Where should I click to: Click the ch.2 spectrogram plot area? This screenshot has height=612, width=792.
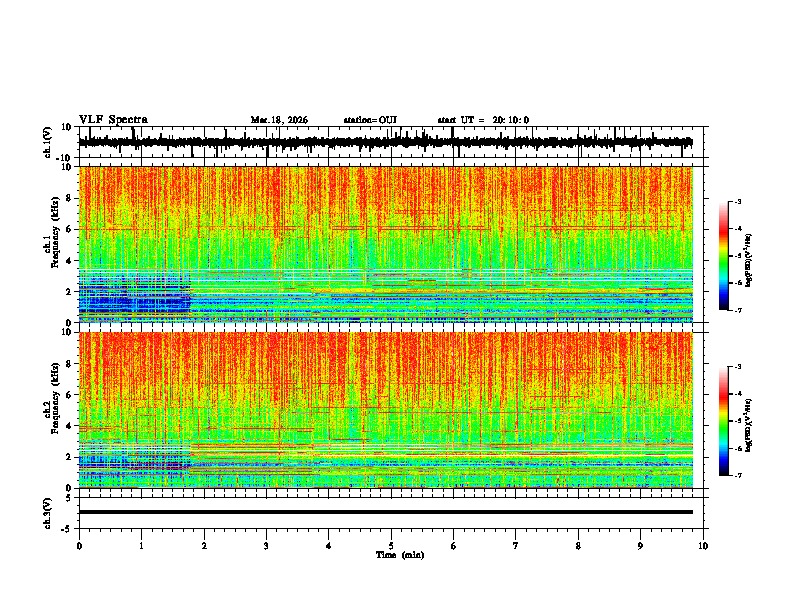tap(385, 410)
